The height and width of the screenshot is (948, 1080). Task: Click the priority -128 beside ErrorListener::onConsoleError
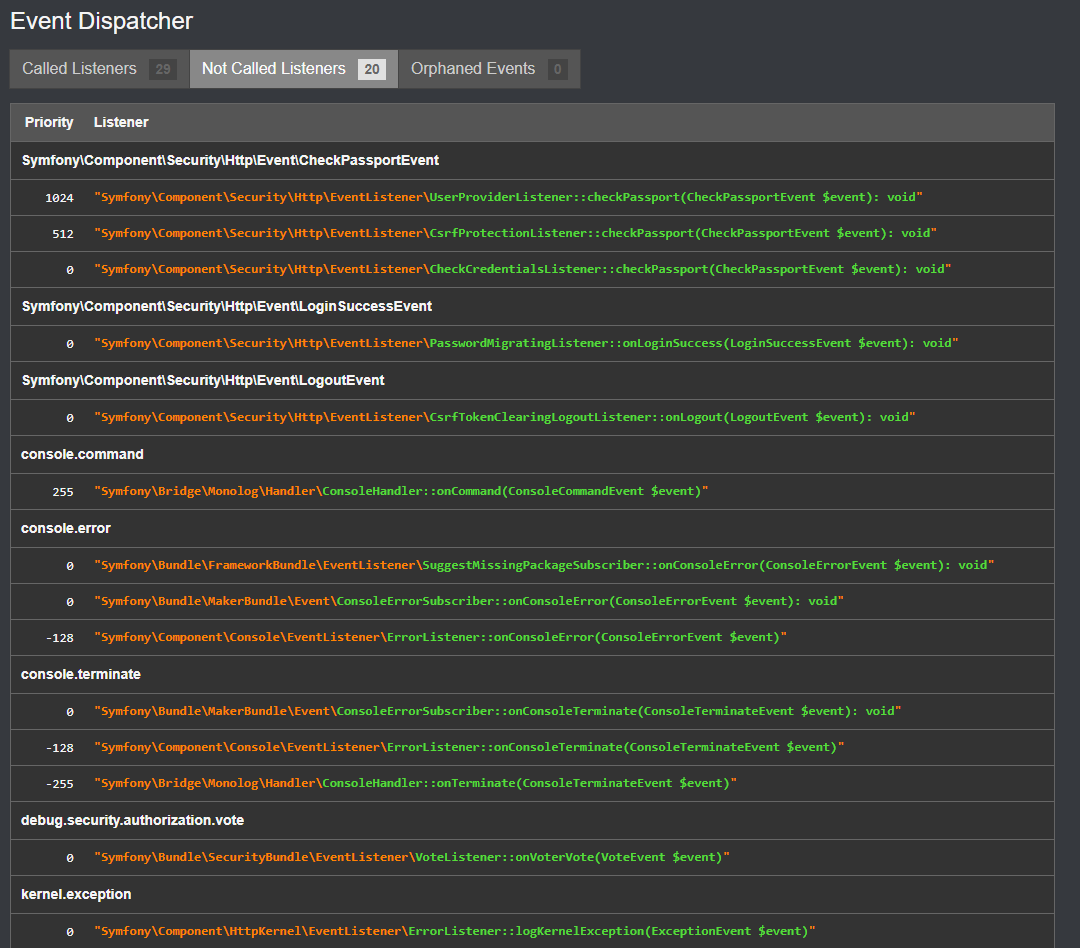60,638
